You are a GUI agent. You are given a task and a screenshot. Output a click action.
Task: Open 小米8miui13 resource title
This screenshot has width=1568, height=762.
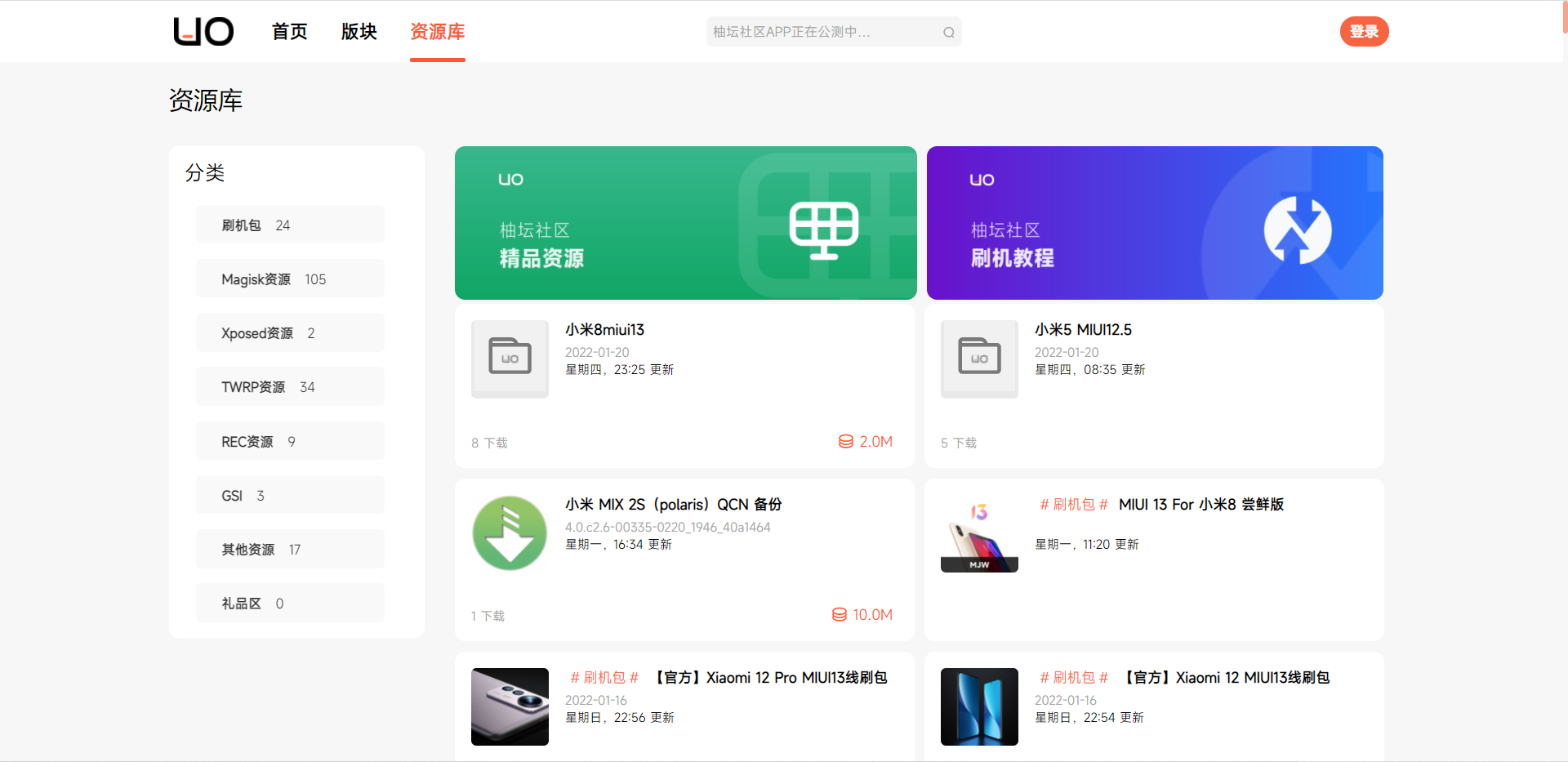(604, 330)
